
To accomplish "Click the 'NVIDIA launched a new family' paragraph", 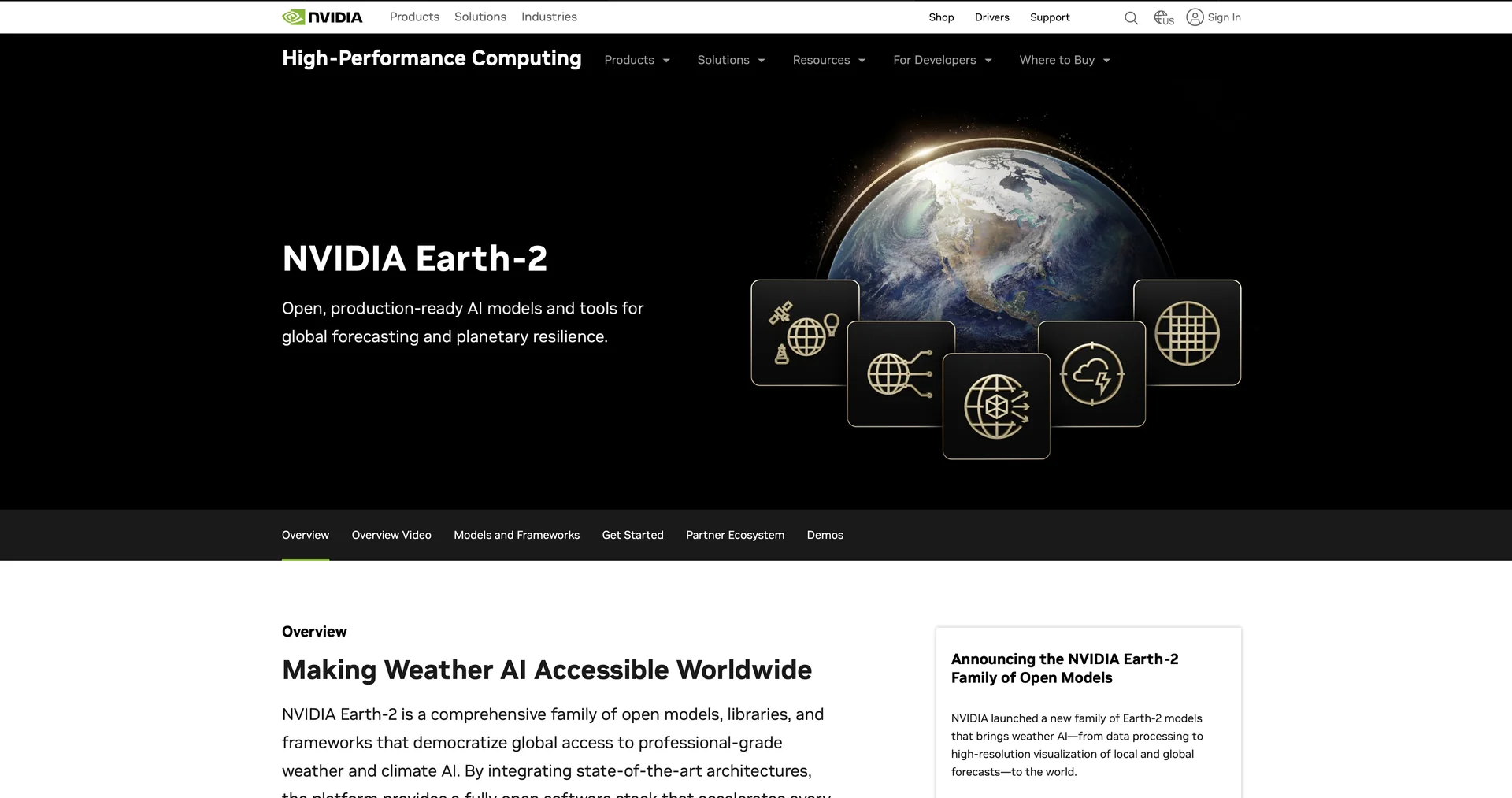I will tap(1077, 744).
